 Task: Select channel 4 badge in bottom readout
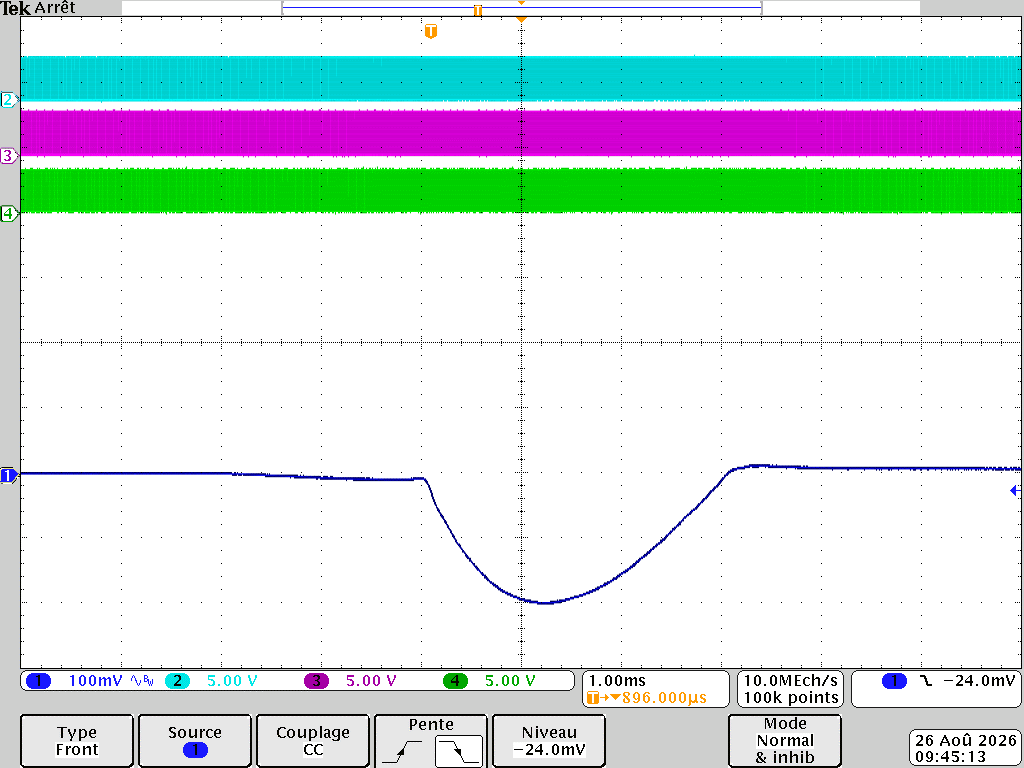coord(455,681)
